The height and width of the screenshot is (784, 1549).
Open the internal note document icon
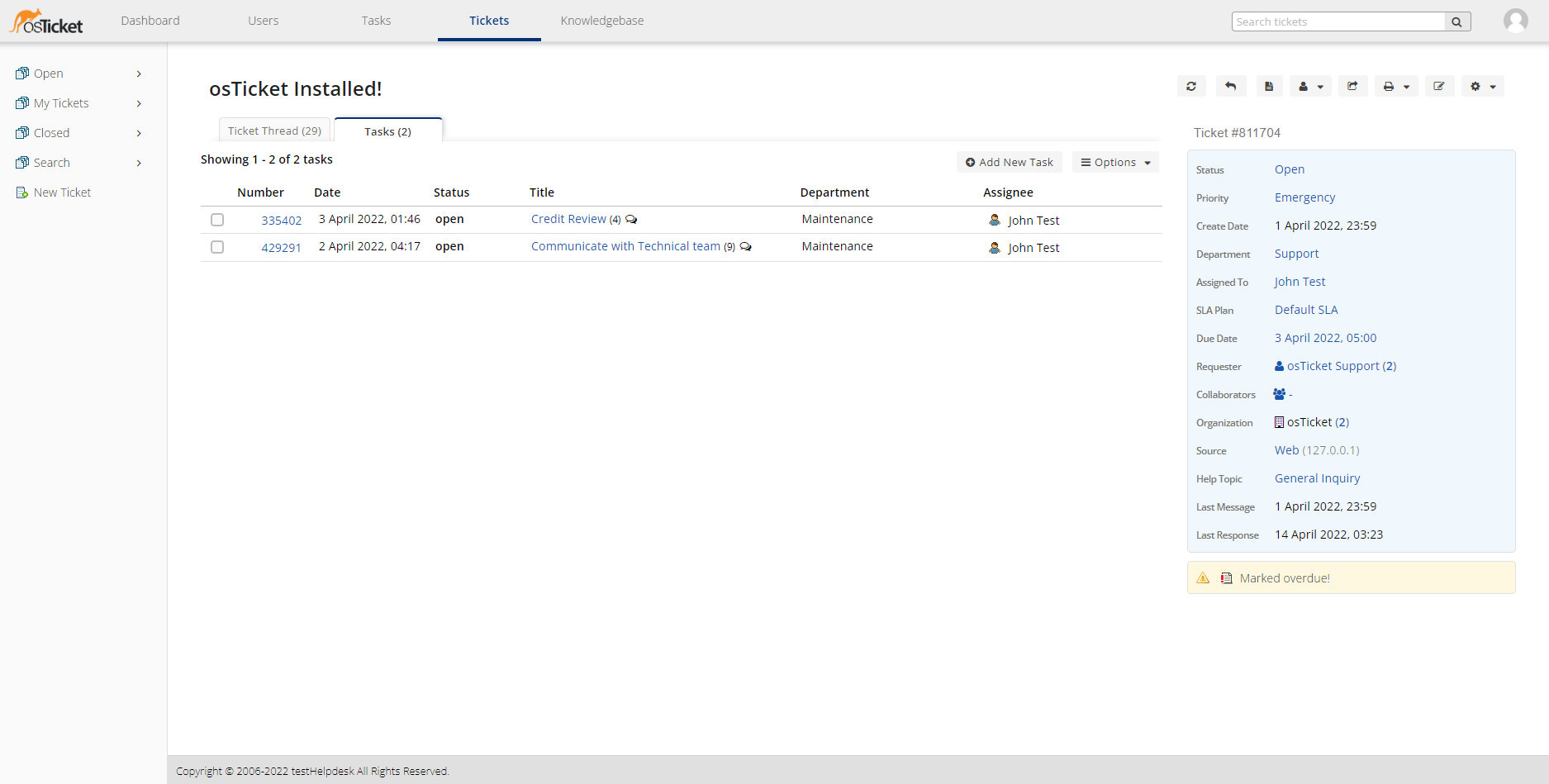[x=1270, y=86]
